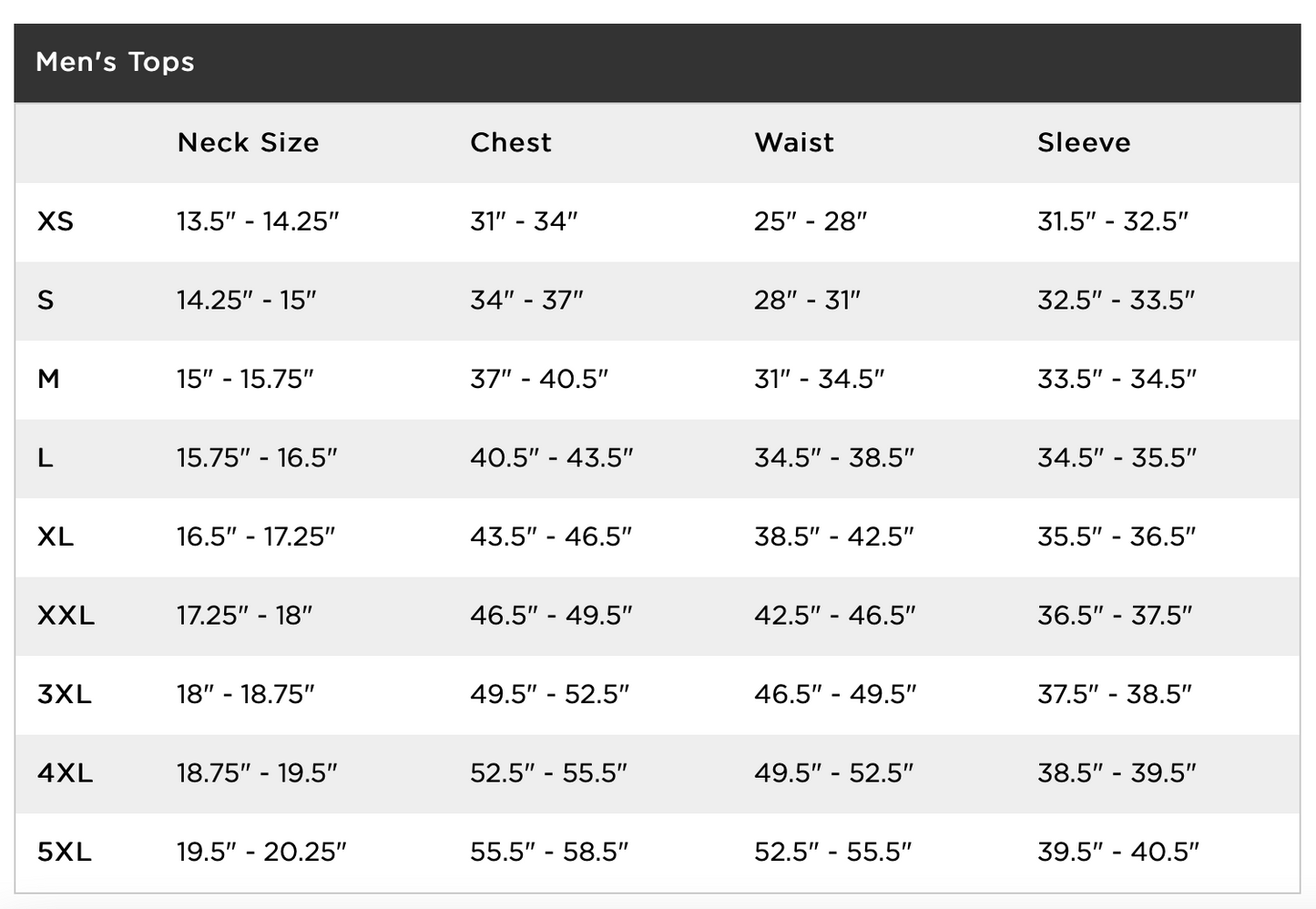Select the S waist measurement 28" - 31"
1316x909 pixels.
point(807,300)
